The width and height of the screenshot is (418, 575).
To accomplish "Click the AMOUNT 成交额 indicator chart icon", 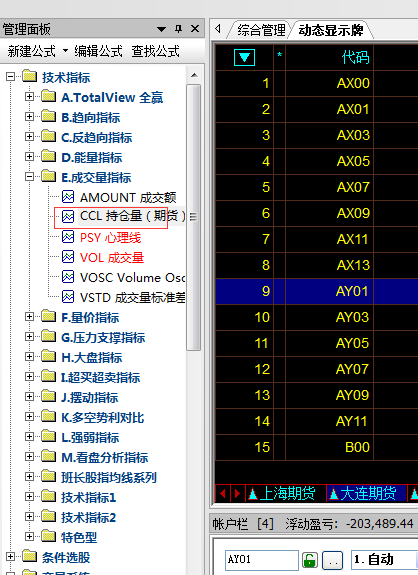I will point(68,197).
